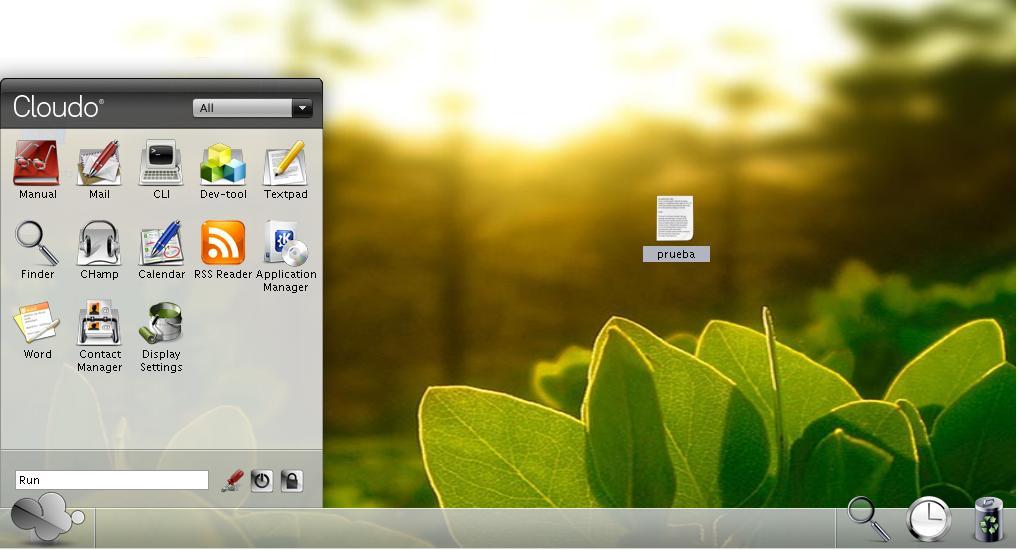The height and width of the screenshot is (550, 1019).
Task: Open the CLI terminal icon
Action: click(161, 165)
